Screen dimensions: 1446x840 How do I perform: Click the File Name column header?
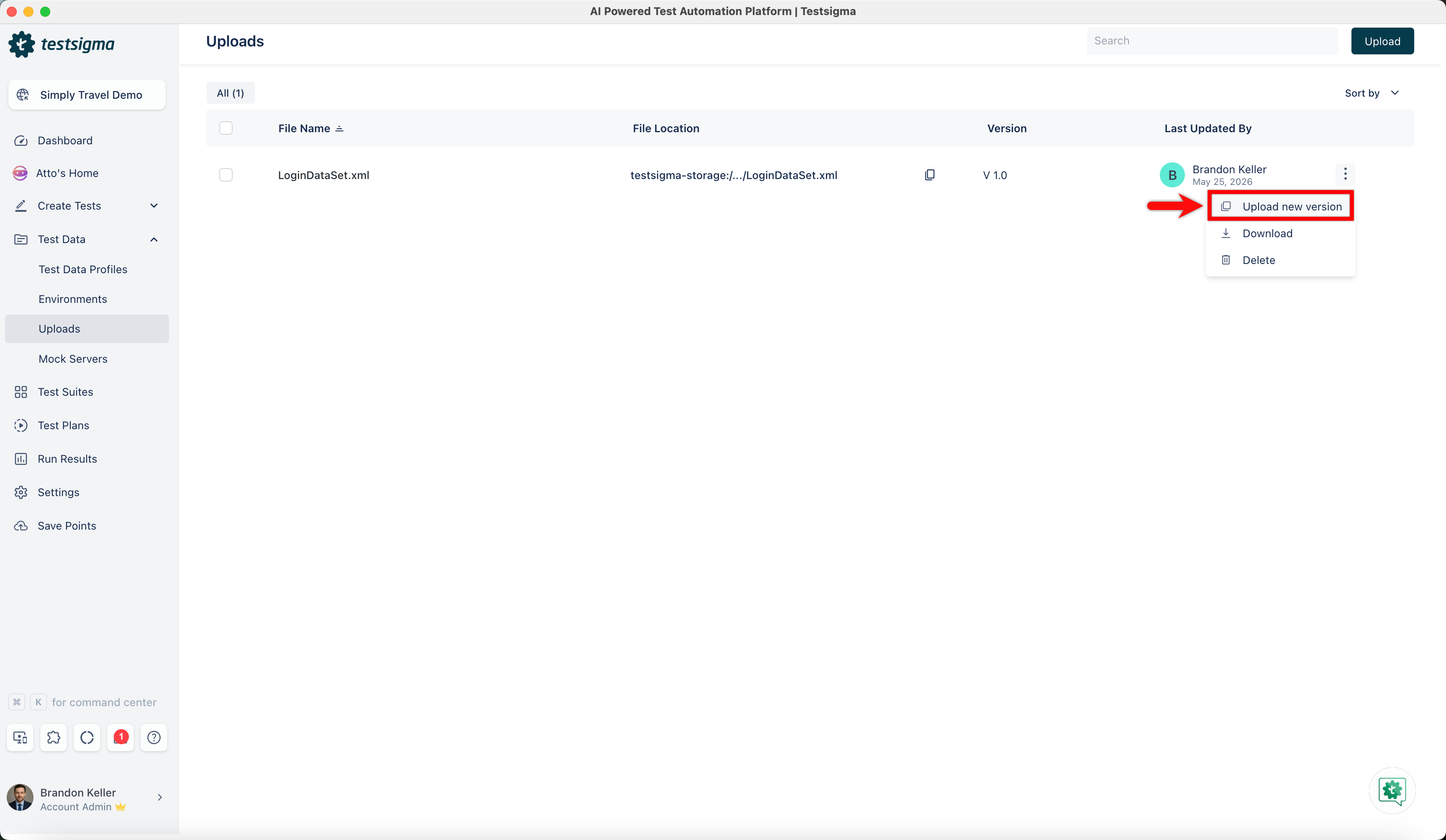(x=304, y=128)
